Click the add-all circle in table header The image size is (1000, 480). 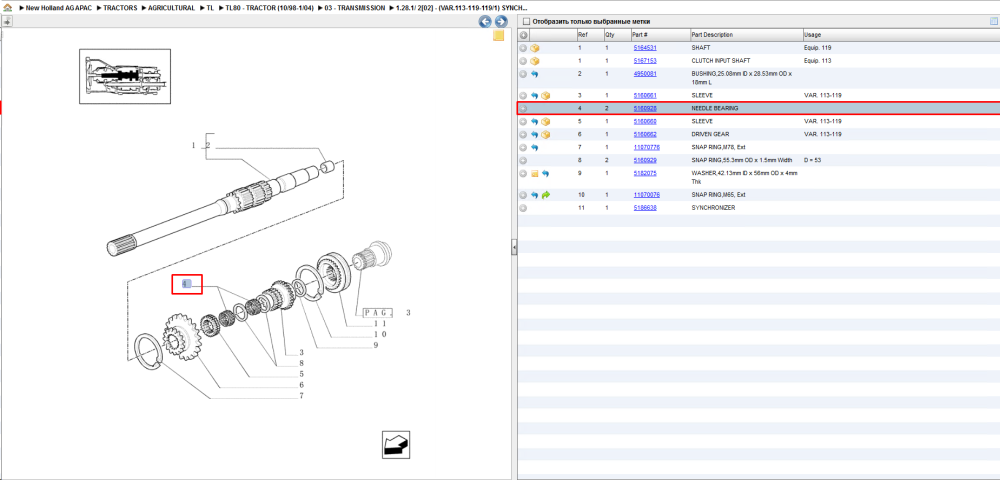[x=523, y=34]
